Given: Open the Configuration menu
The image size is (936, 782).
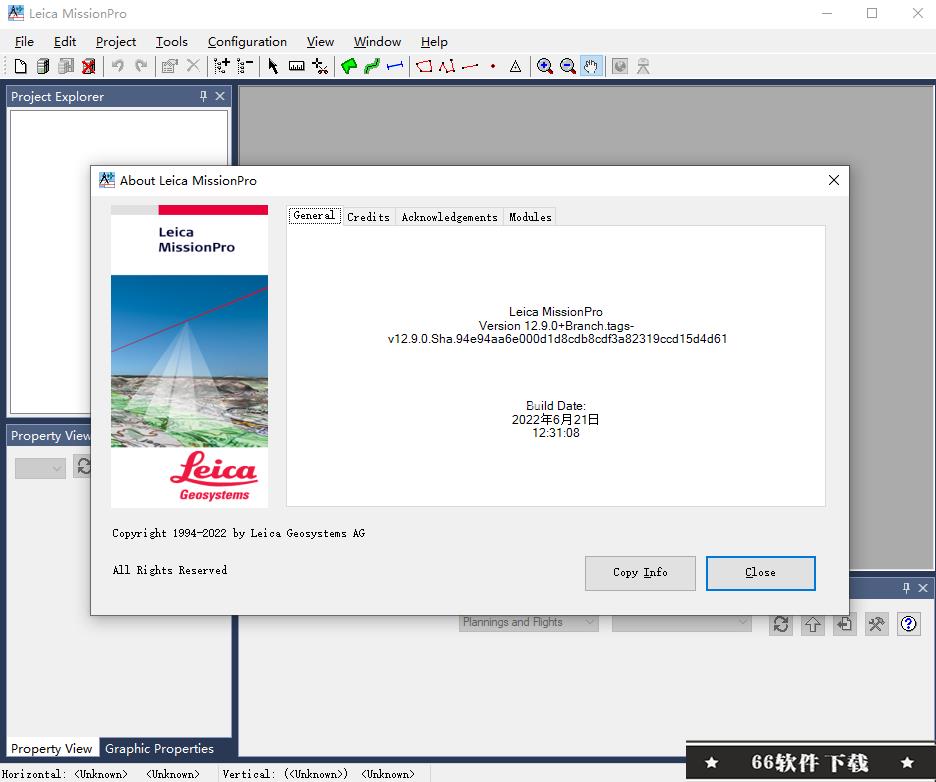Looking at the screenshot, I should pos(247,42).
